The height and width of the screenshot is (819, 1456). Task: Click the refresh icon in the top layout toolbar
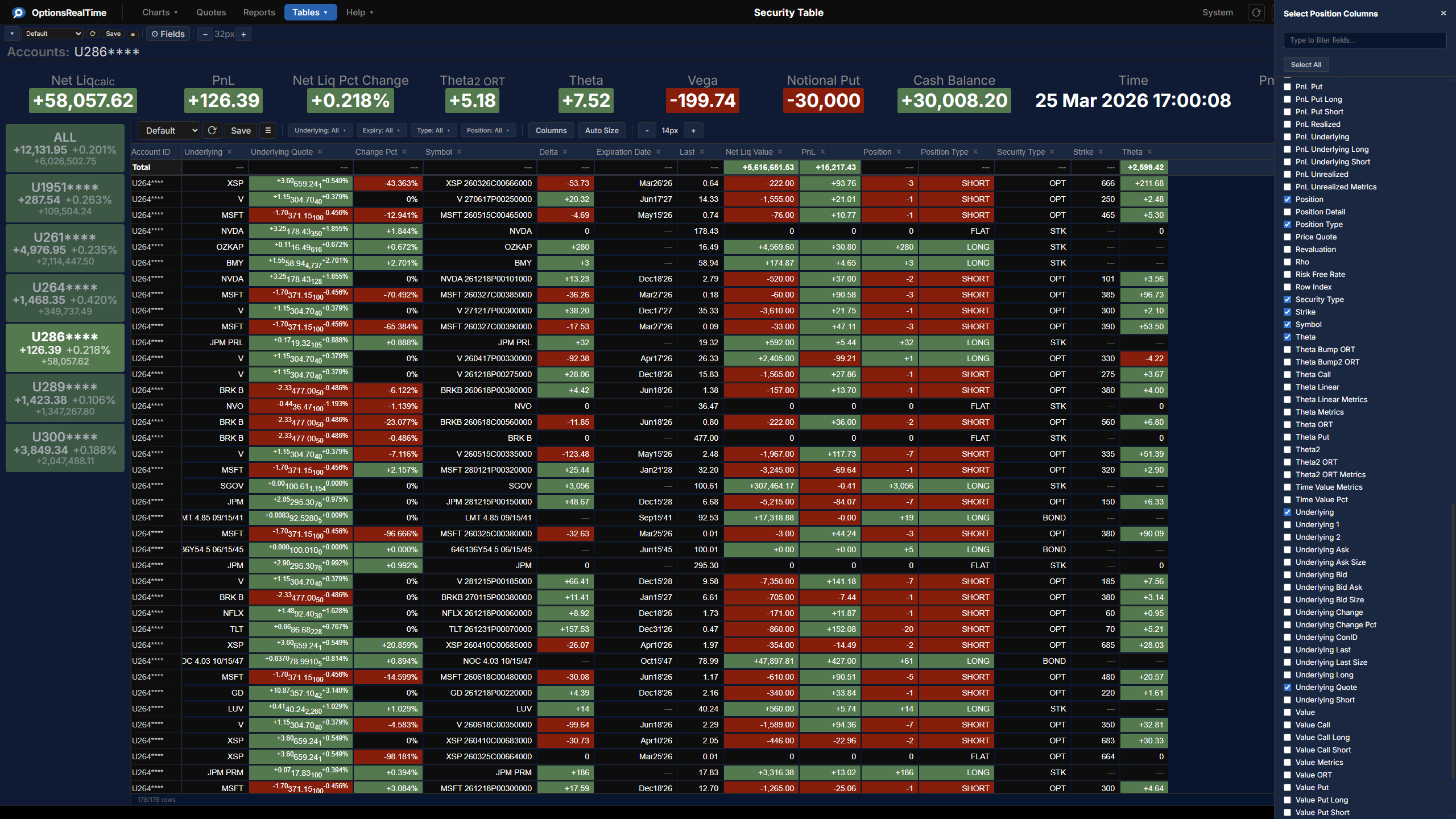pyautogui.click(x=93, y=34)
